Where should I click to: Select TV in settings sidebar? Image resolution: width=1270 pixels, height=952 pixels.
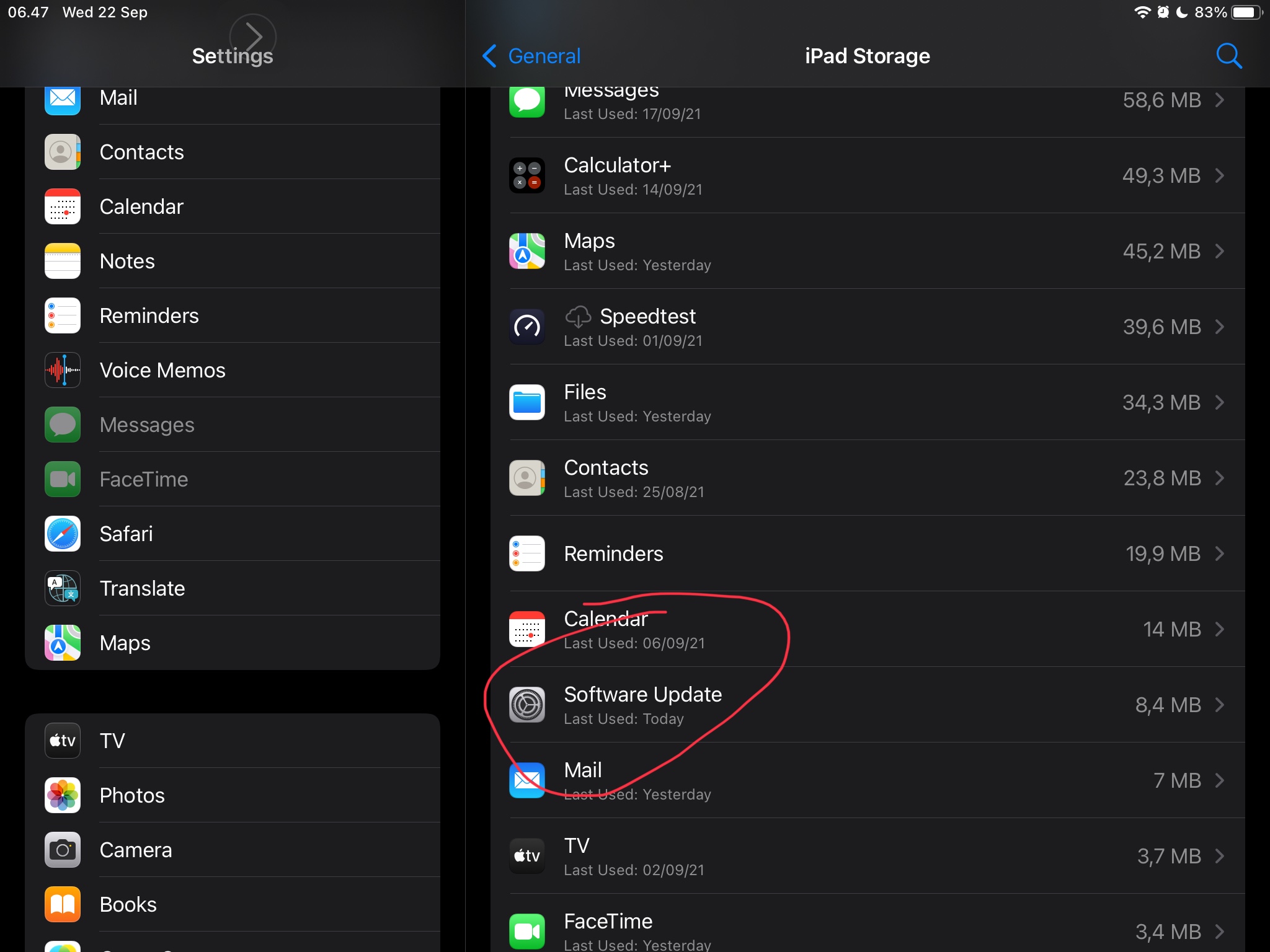112,741
